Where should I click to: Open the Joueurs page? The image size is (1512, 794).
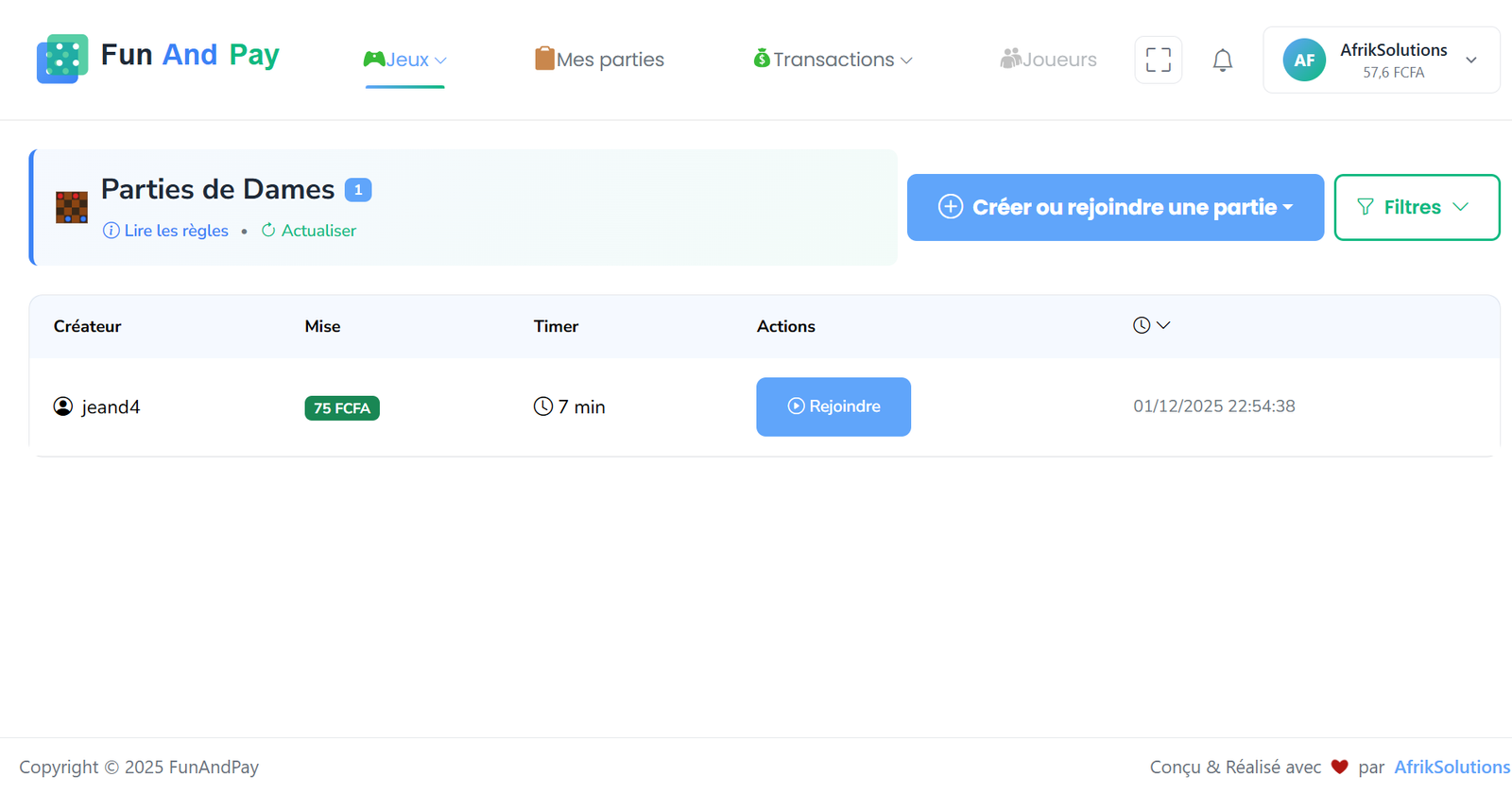[1048, 60]
